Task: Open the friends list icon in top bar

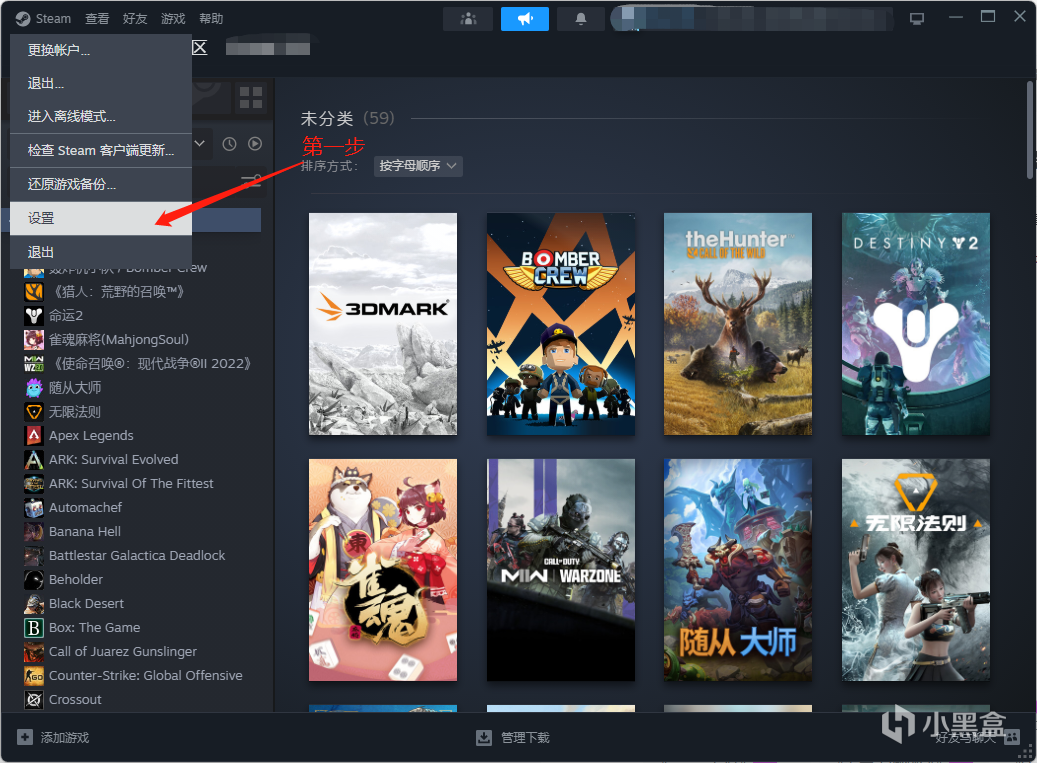Action: (x=468, y=19)
